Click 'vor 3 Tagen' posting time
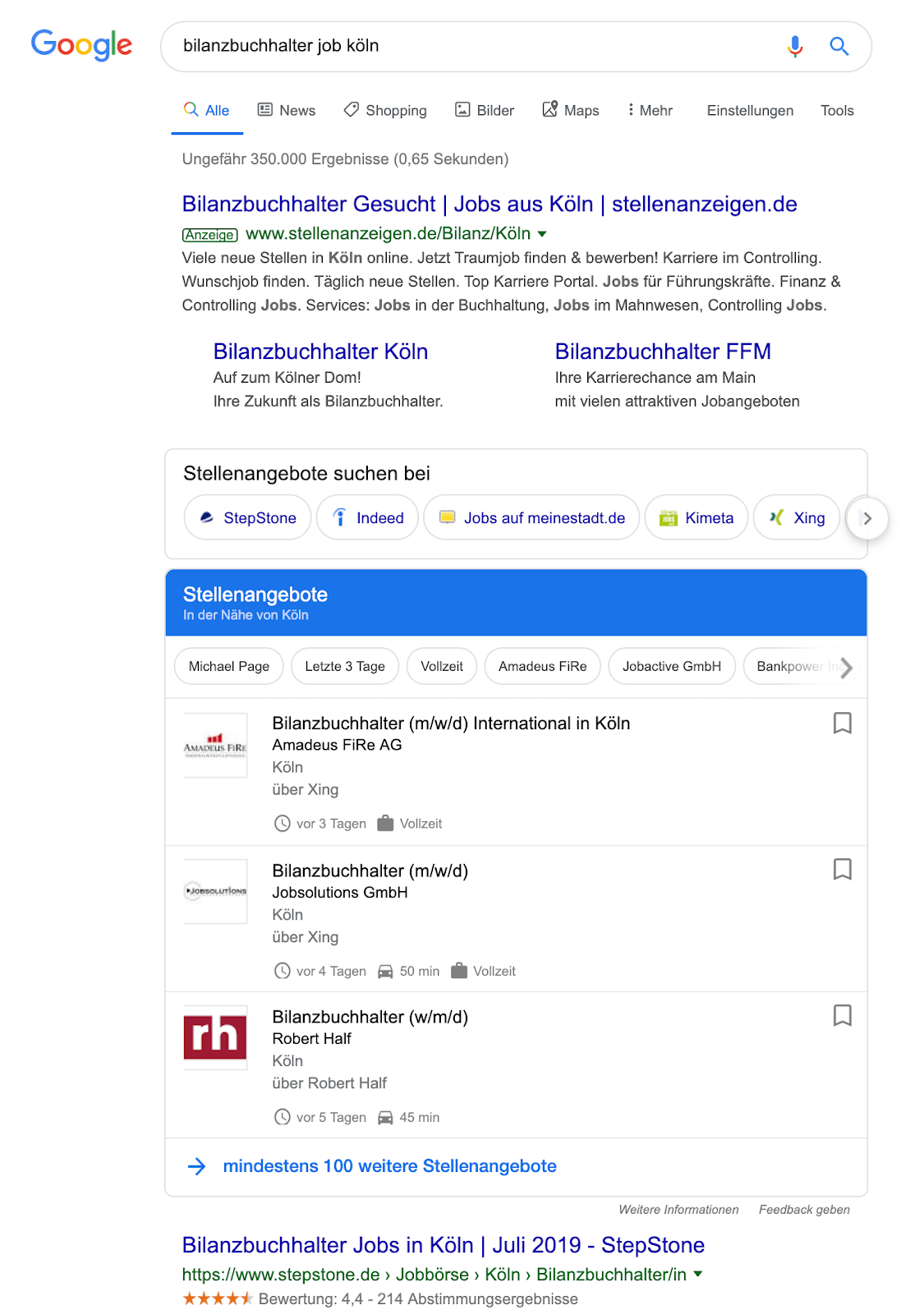Screen dimensions: 924x1314 331,824
